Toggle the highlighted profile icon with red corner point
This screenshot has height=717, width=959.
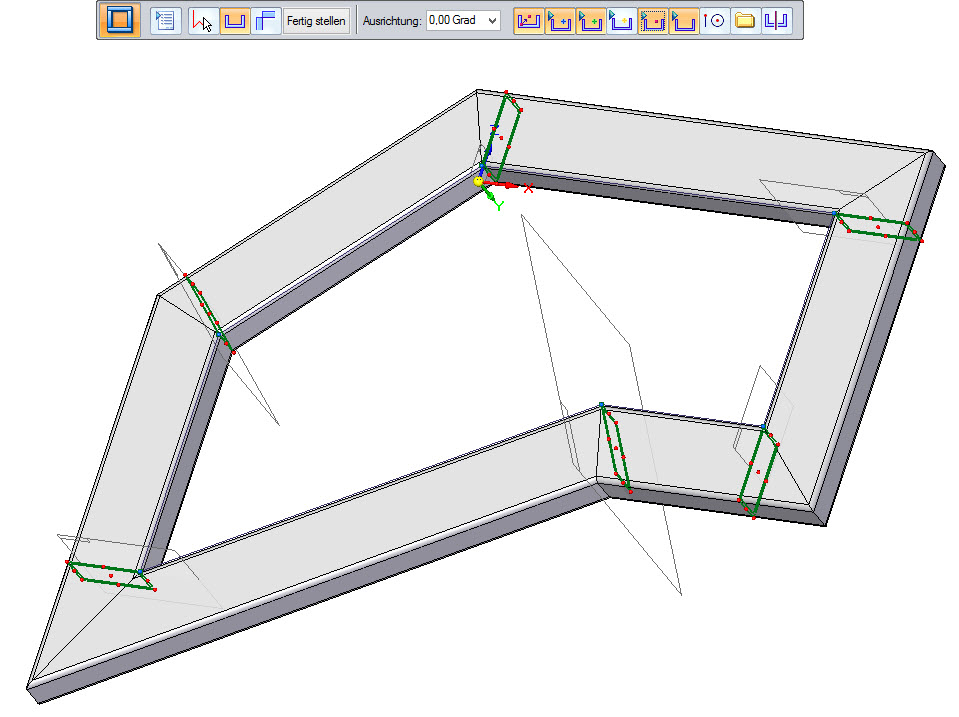click(529, 20)
